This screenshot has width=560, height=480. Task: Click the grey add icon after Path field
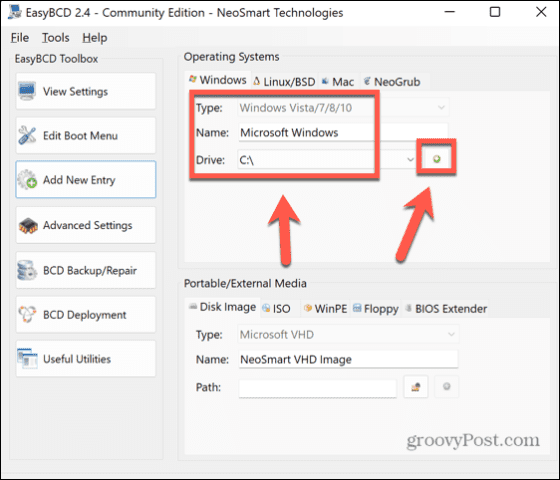446,386
